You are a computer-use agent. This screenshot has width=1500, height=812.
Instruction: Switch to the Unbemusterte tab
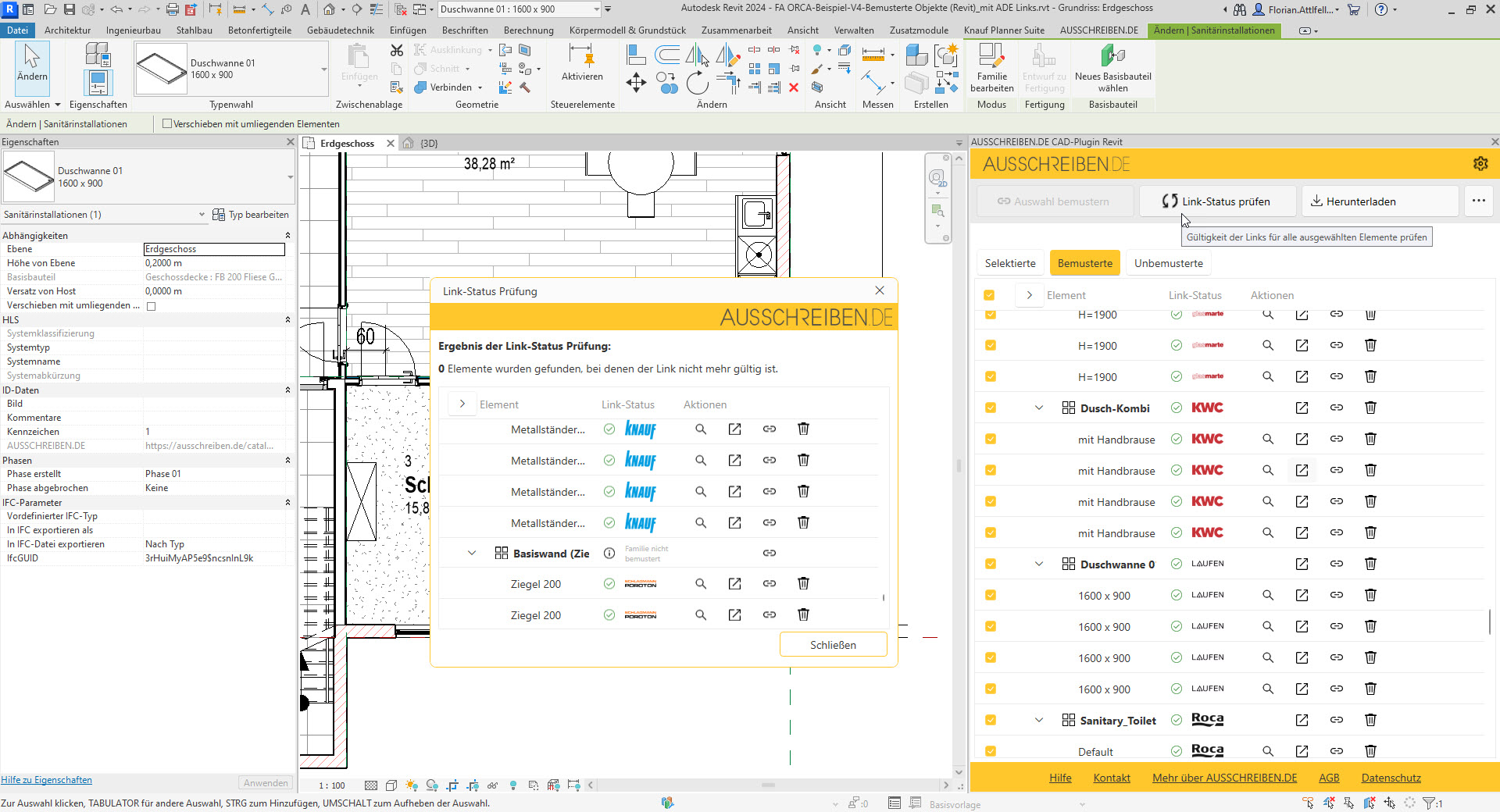[1168, 263]
